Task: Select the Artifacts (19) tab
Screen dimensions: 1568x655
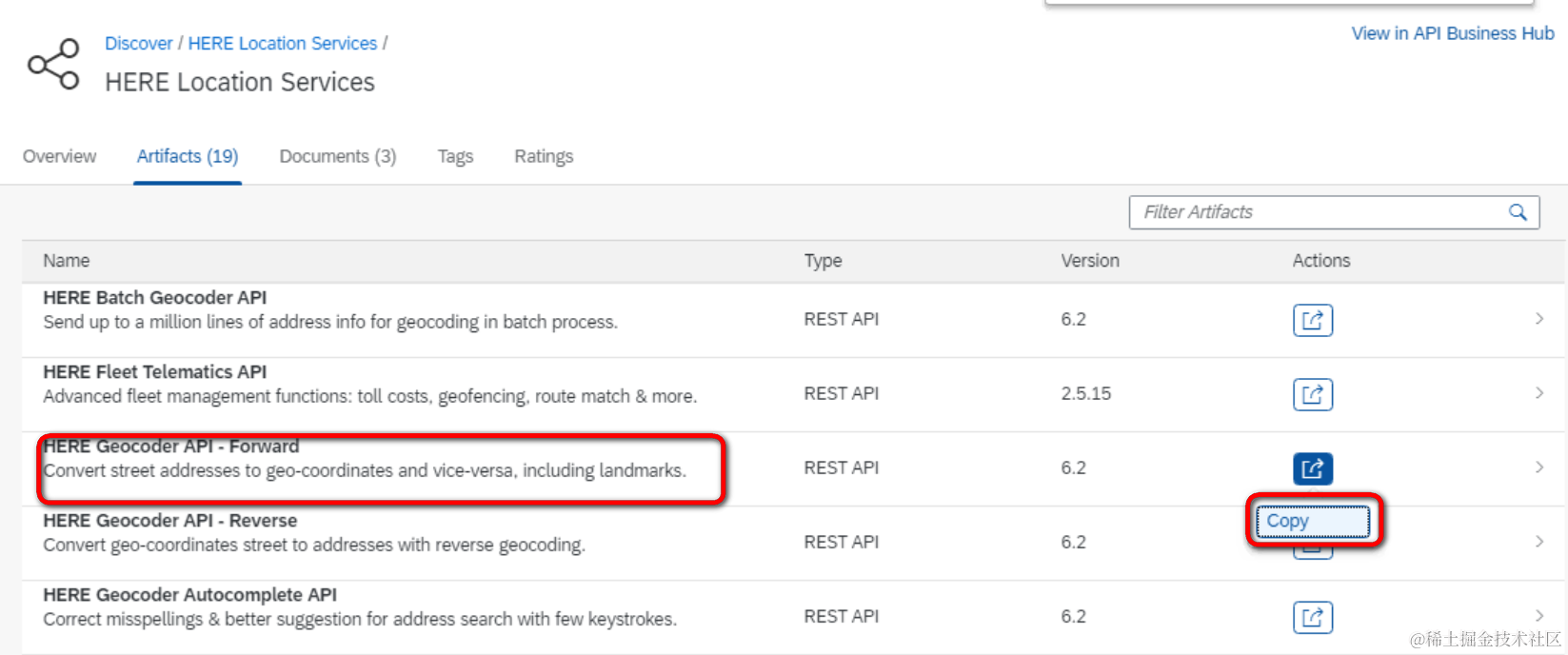Action: (x=188, y=156)
